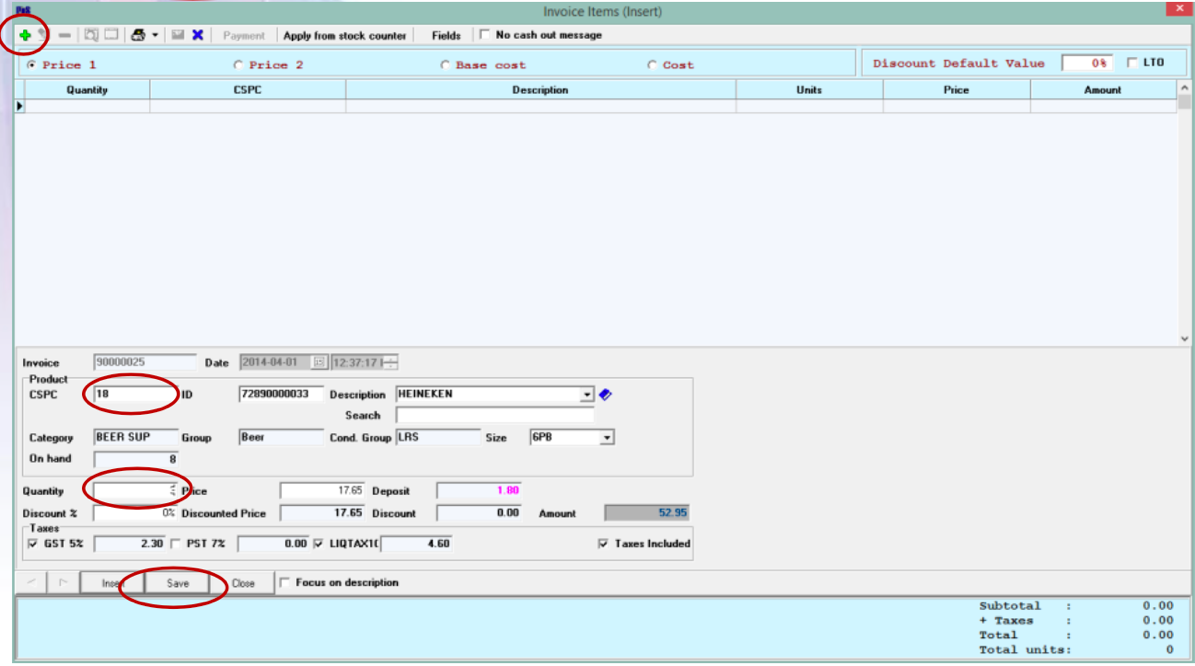Click the blue X cancel icon
1195x666 pixels.
pyautogui.click(x=197, y=35)
